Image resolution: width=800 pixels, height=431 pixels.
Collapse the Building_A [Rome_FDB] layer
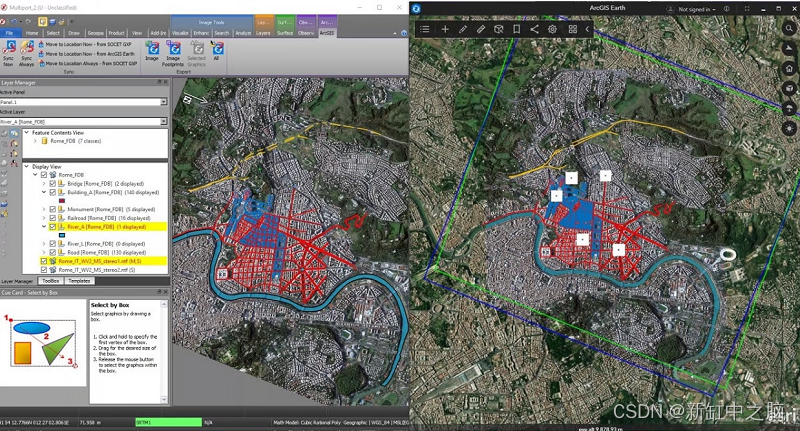point(44,192)
